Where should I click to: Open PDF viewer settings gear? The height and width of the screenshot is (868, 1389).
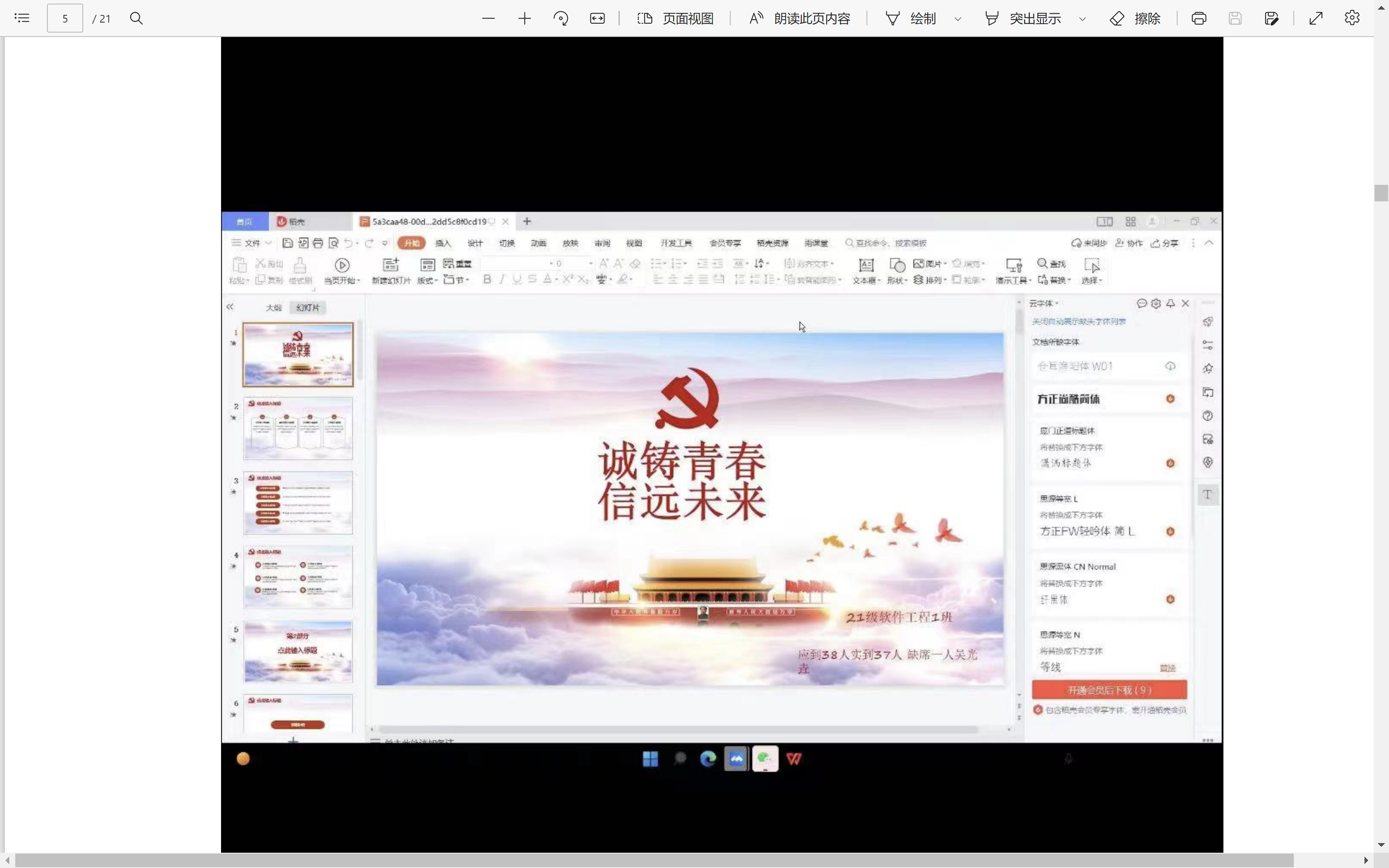pos(1352,18)
